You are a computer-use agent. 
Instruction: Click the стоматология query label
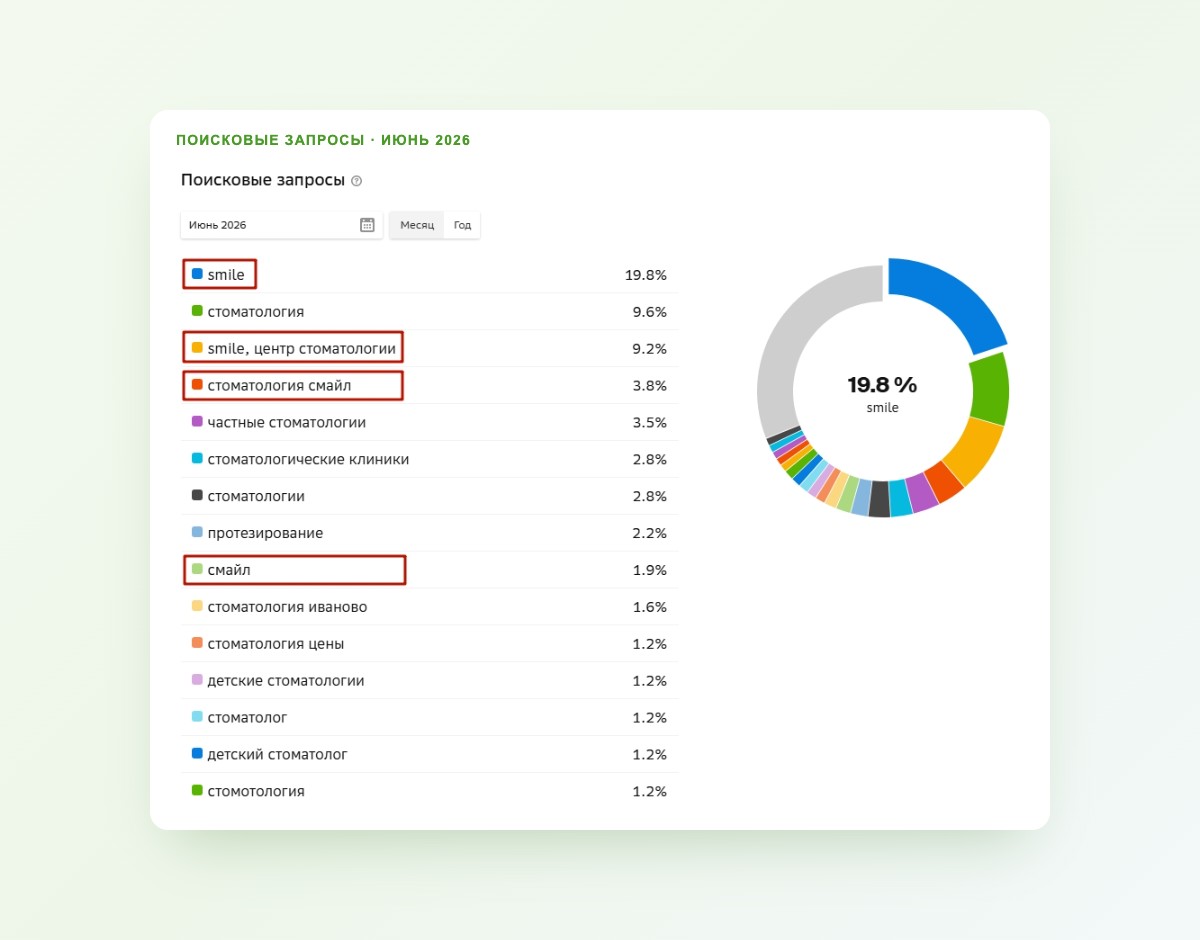(256, 312)
